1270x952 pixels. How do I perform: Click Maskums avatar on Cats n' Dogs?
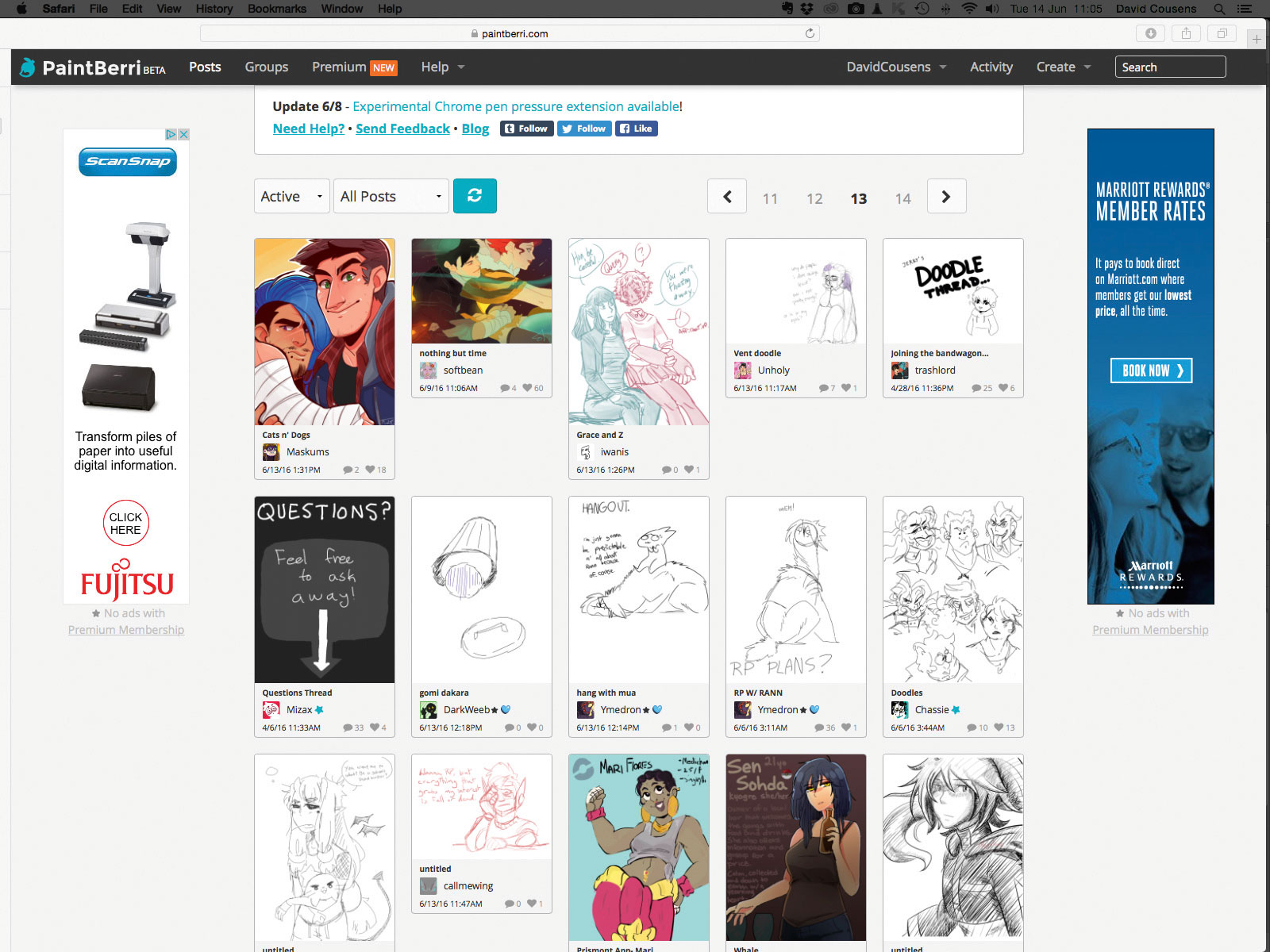coord(271,452)
